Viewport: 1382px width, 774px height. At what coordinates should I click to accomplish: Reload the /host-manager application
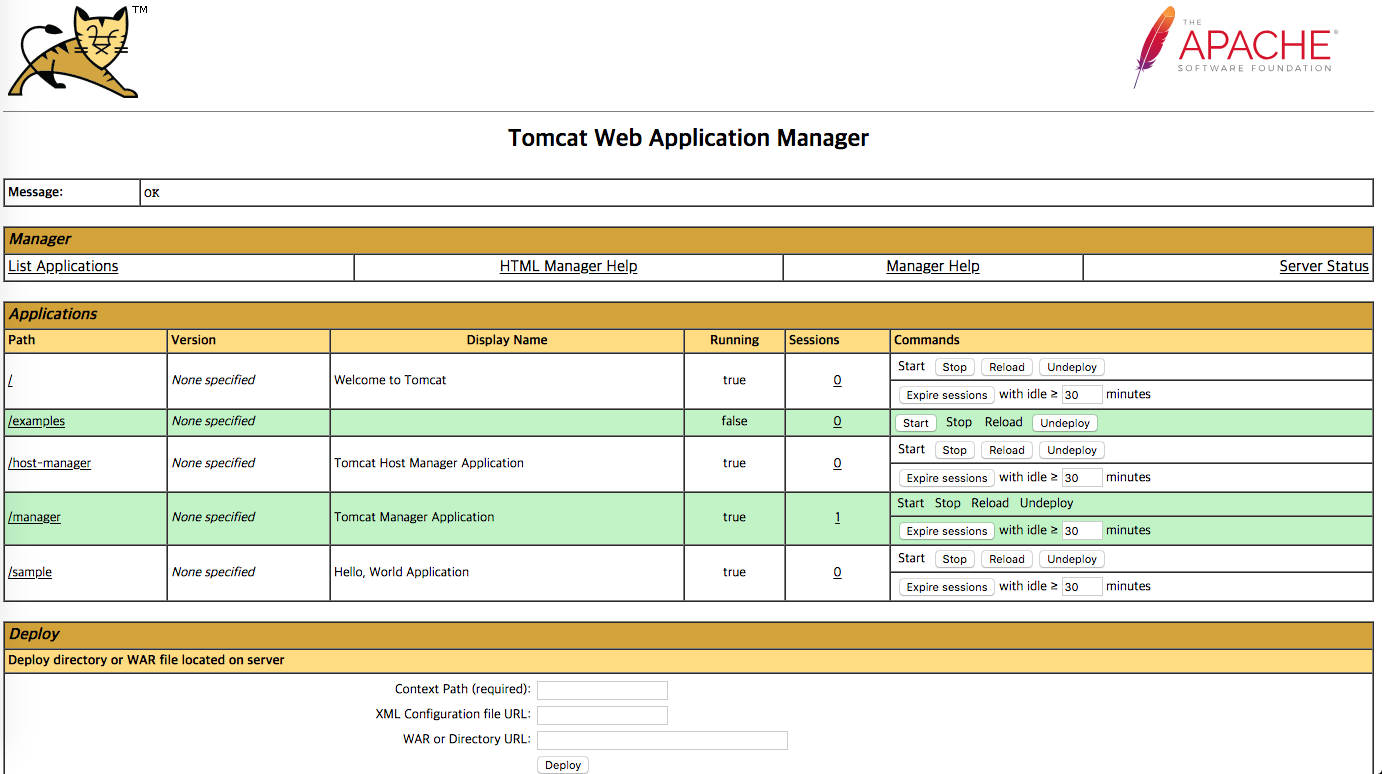[x=1007, y=450]
